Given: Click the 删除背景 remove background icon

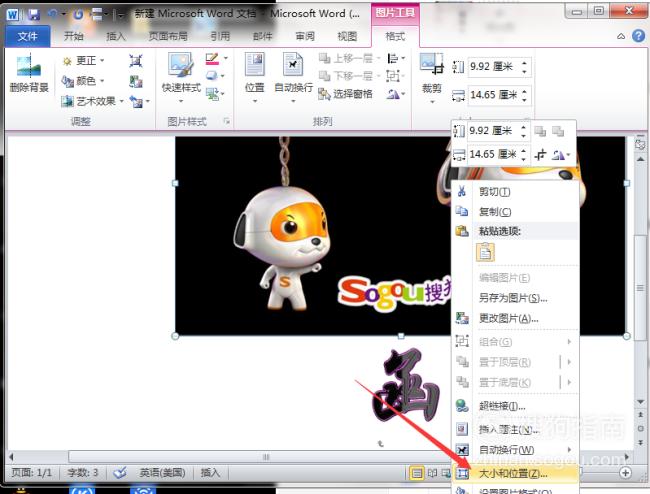Looking at the screenshot, I should point(29,65).
